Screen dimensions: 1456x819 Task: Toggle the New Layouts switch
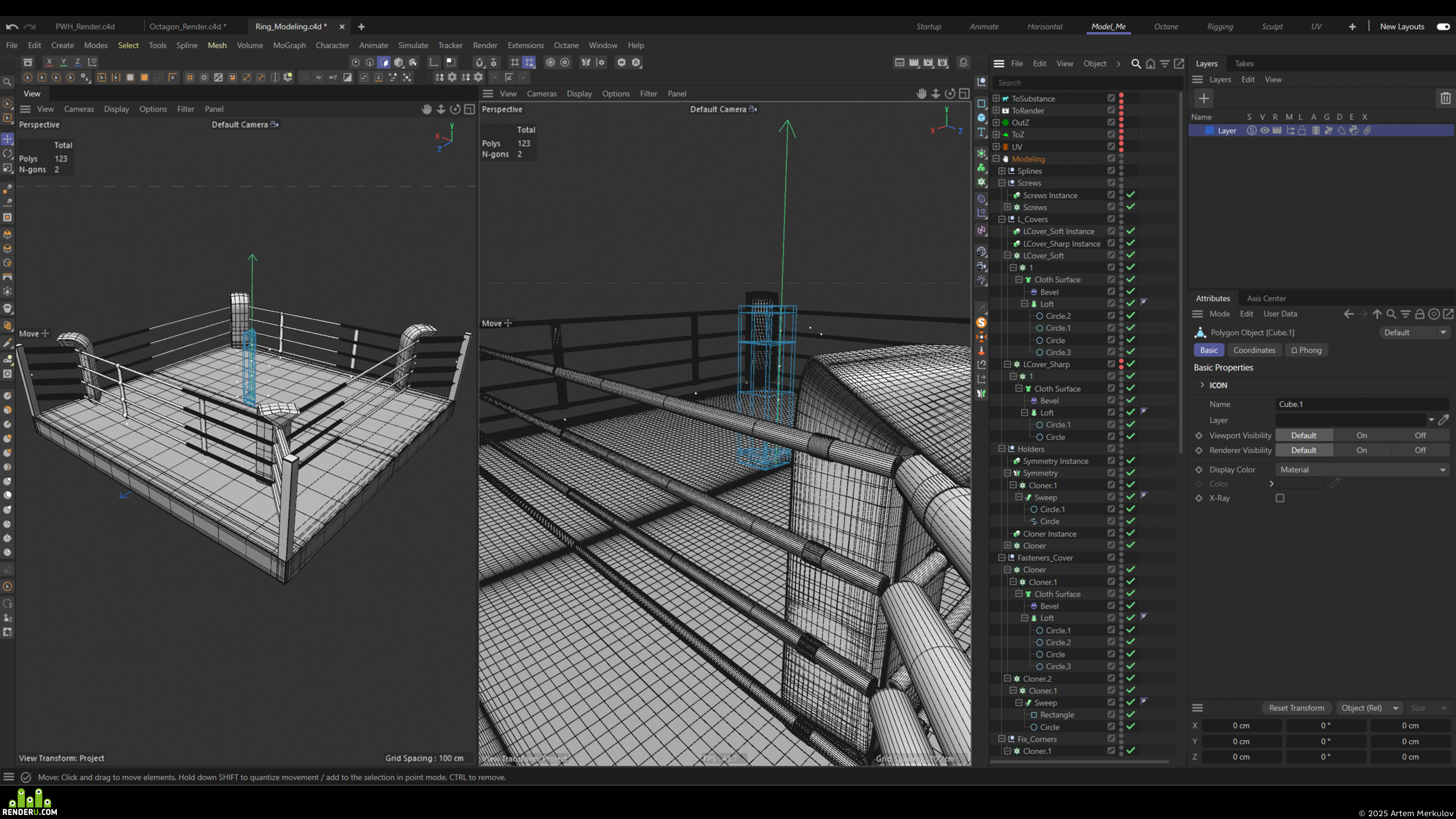pyautogui.click(x=1443, y=27)
